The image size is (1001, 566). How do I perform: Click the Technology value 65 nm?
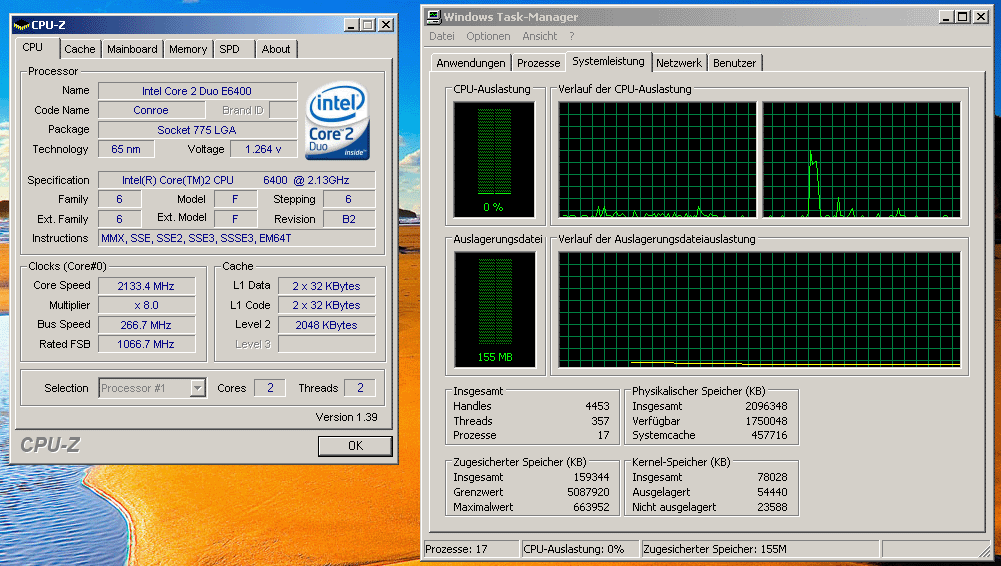click(126, 149)
